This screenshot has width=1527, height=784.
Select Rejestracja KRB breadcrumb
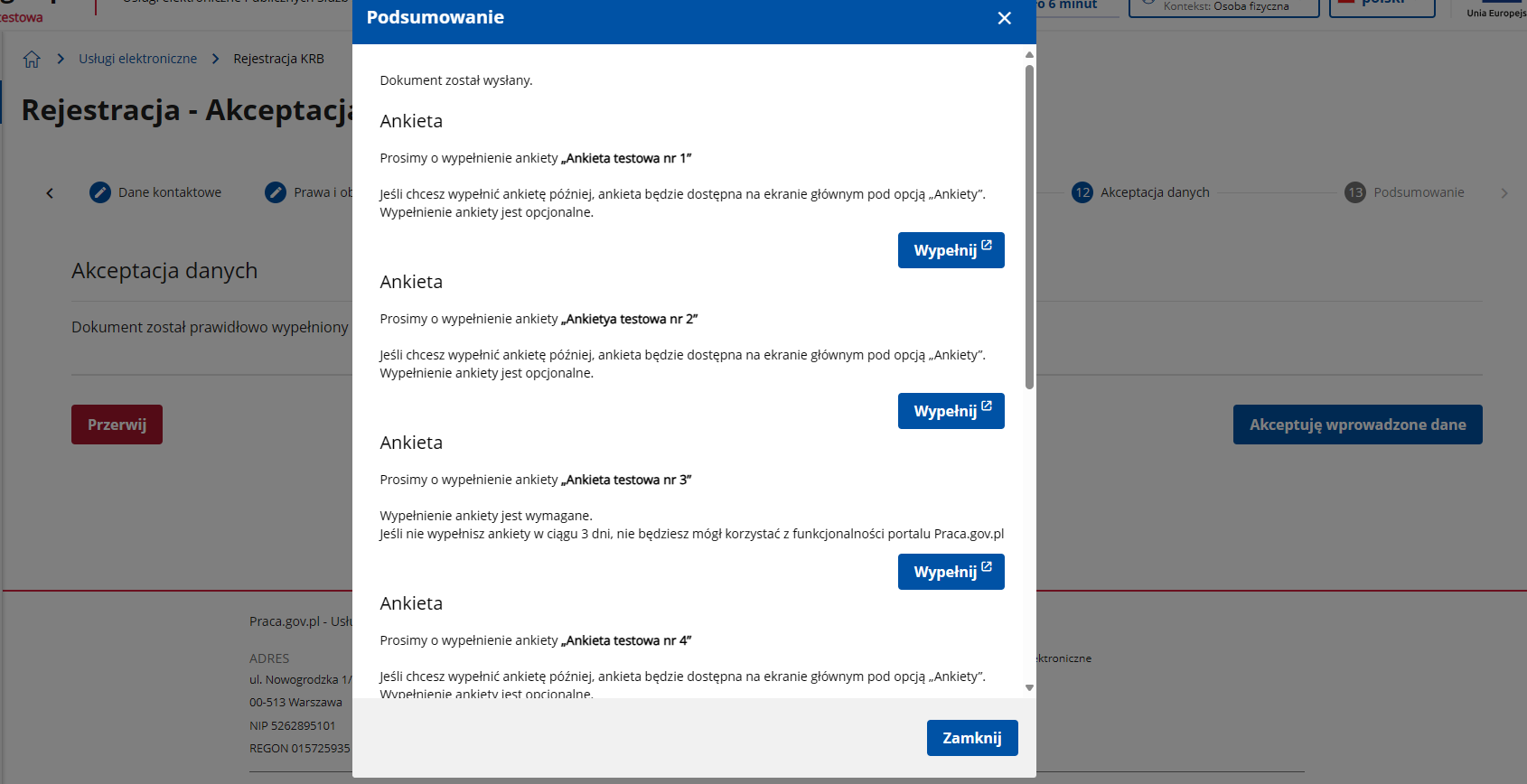click(x=278, y=59)
